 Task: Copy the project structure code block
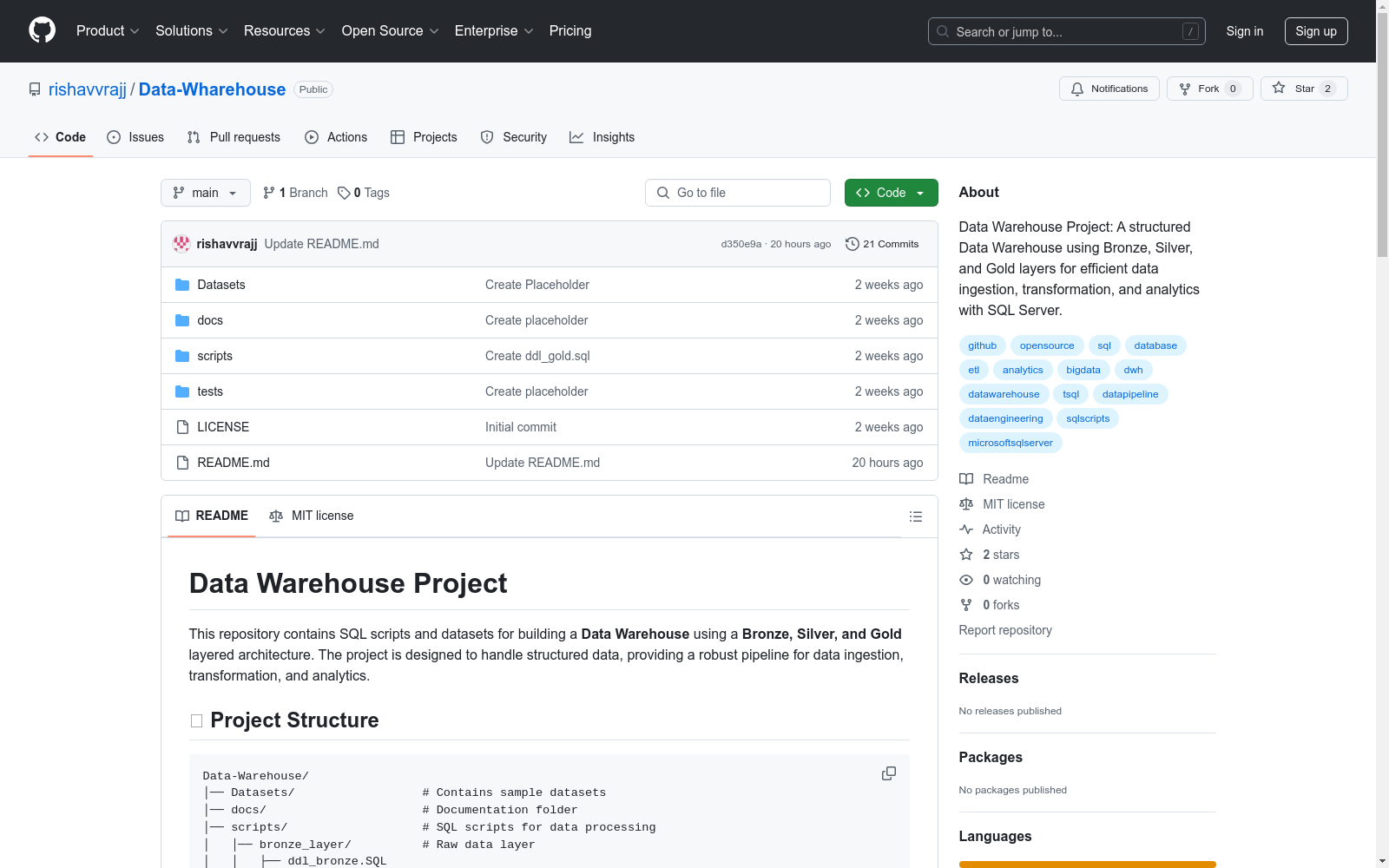(889, 773)
